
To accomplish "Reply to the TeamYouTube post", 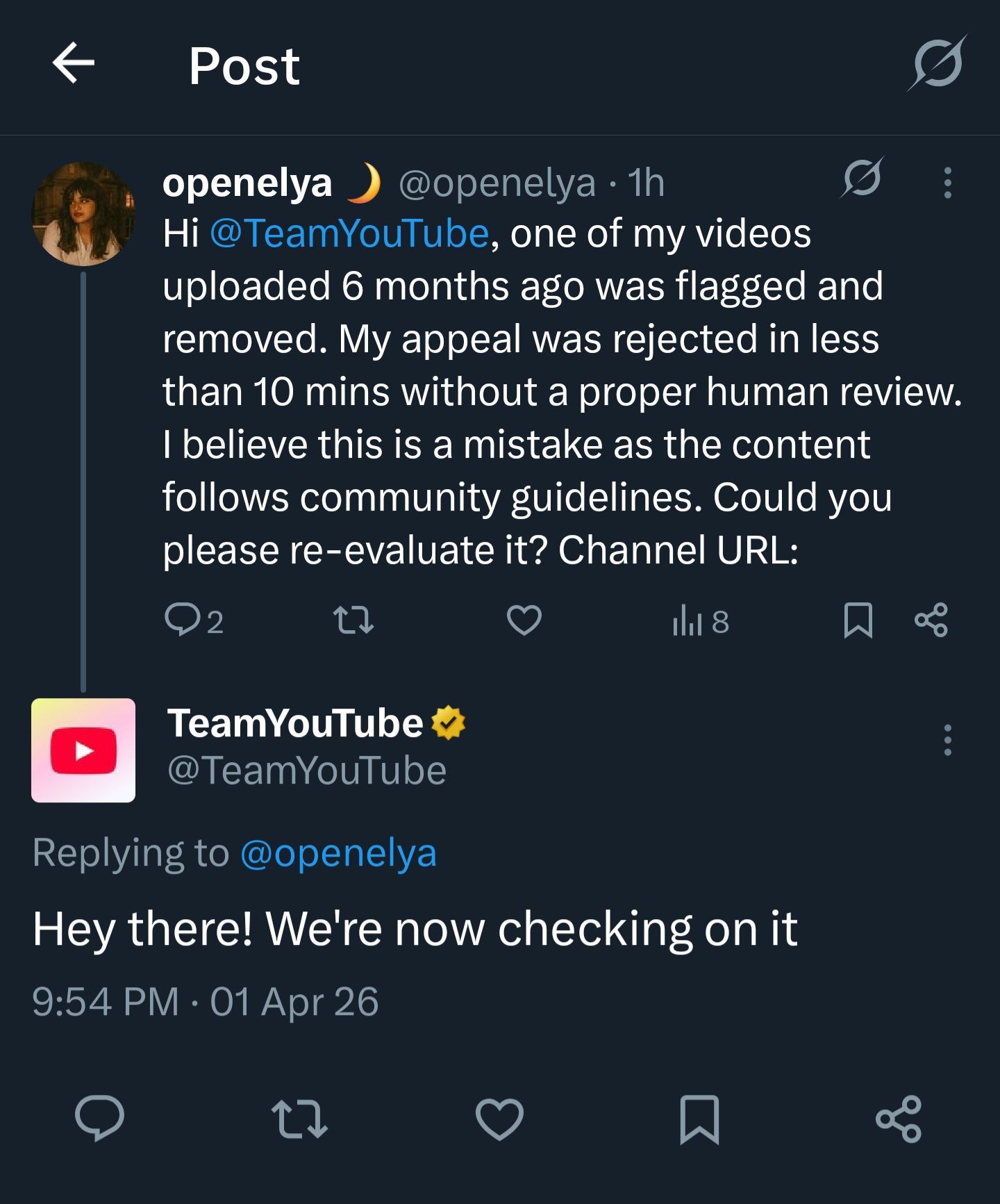I will pos(100,1119).
